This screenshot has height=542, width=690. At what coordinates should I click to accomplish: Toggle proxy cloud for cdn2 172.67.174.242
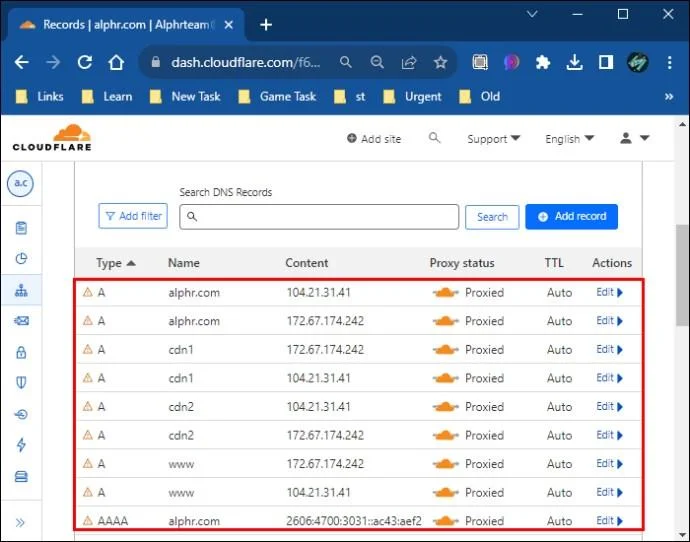tap(445, 436)
